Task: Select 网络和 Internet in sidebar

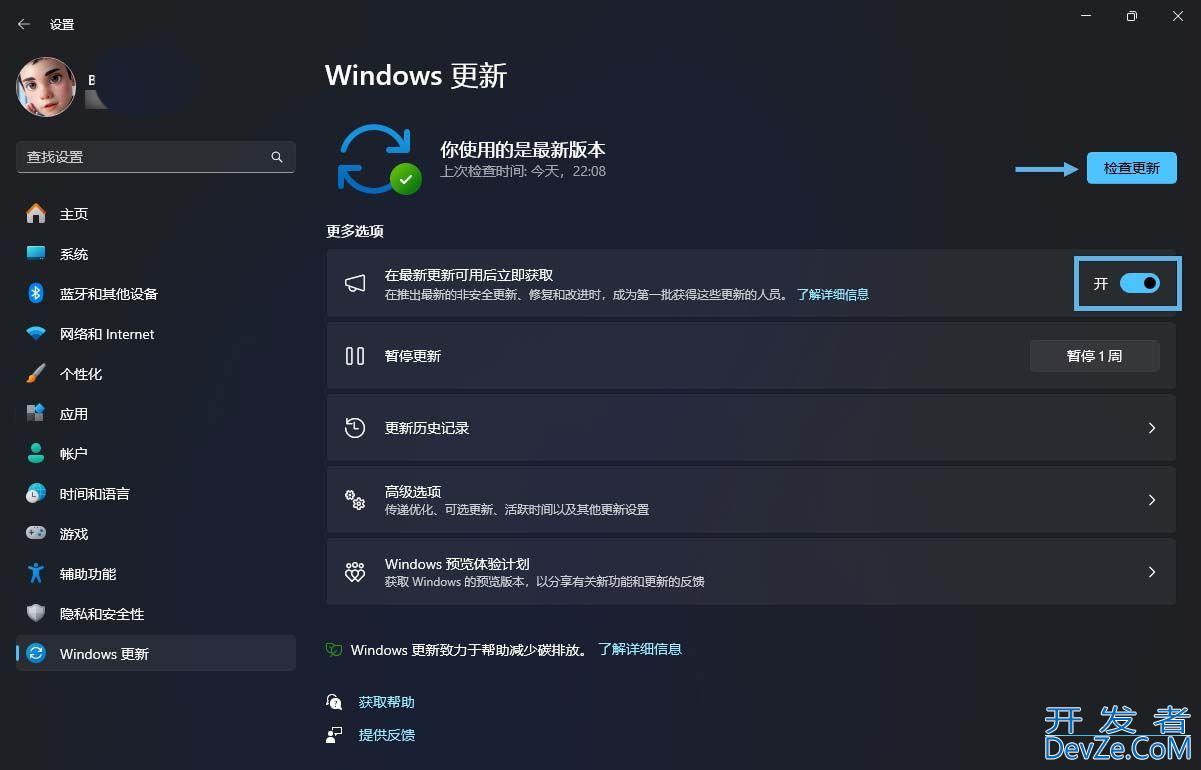Action: pyautogui.click(x=156, y=334)
